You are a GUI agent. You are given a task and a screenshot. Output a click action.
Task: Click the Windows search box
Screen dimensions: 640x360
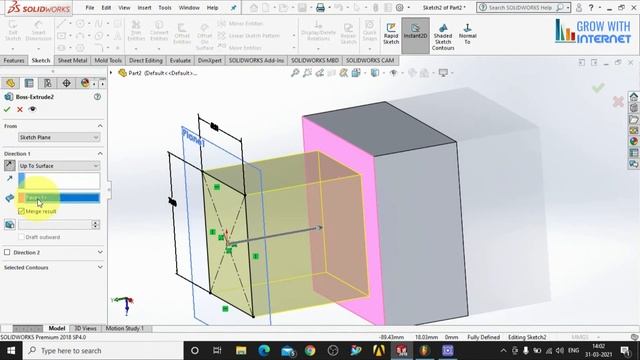[102, 351]
